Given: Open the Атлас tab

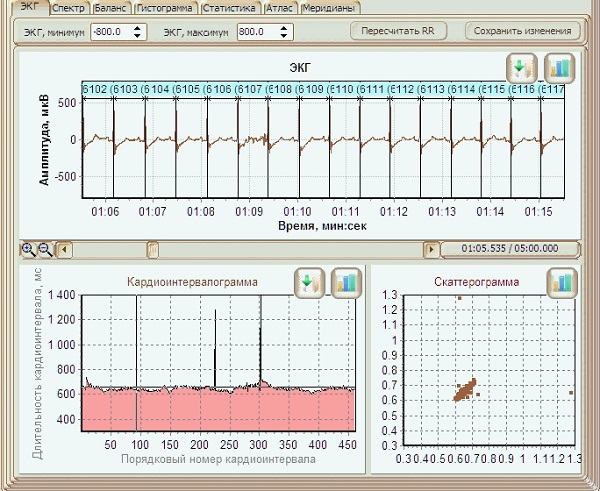Looking at the screenshot, I should 280,8.
